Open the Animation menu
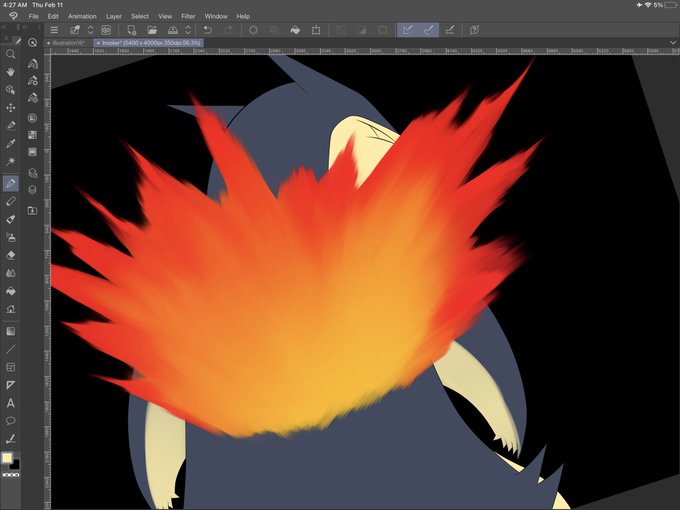Image resolution: width=680 pixels, height=510 pixels. tap(82, 16)
